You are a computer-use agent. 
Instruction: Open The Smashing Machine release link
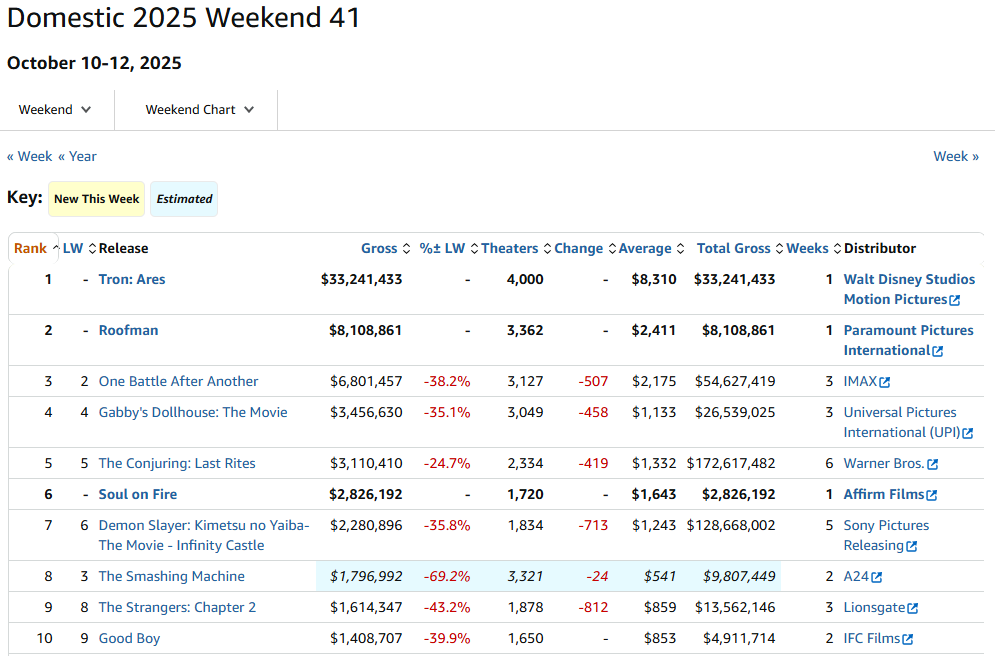click(171, 577)
